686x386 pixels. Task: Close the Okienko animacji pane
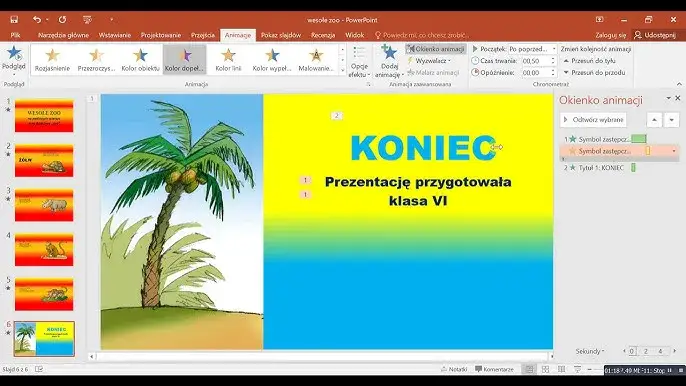[678, 98]
